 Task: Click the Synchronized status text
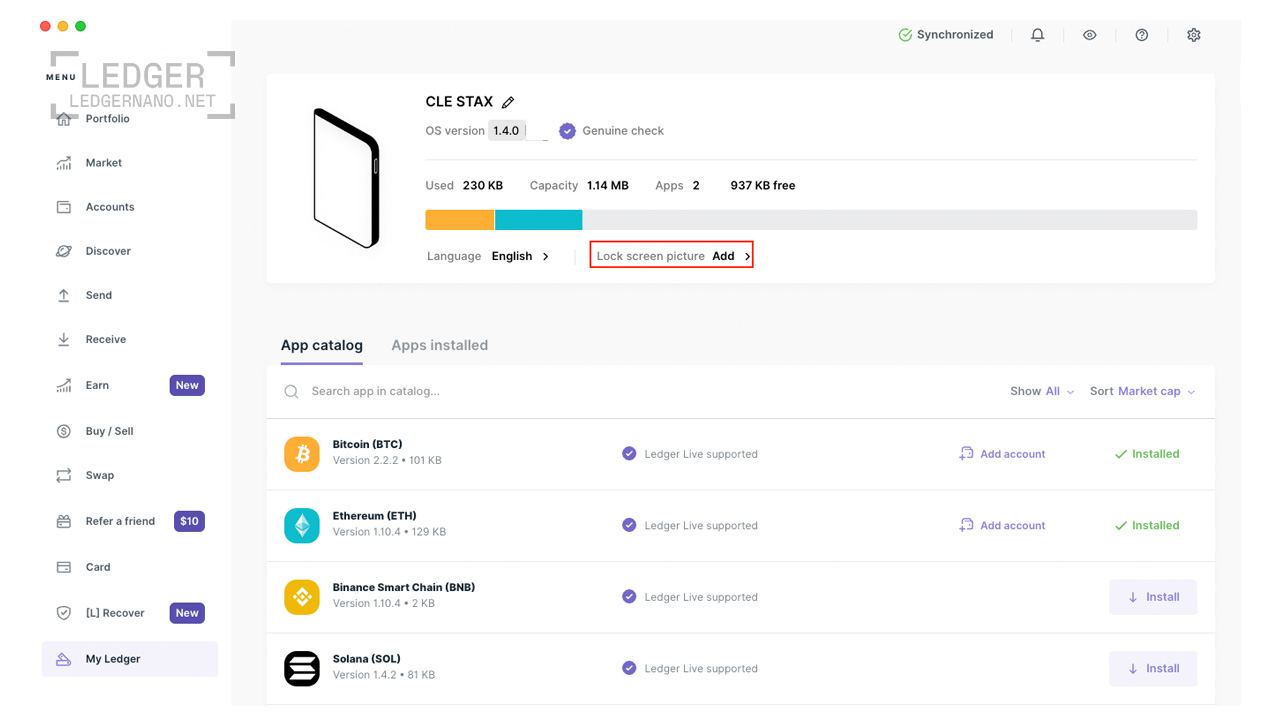[955, 35]
